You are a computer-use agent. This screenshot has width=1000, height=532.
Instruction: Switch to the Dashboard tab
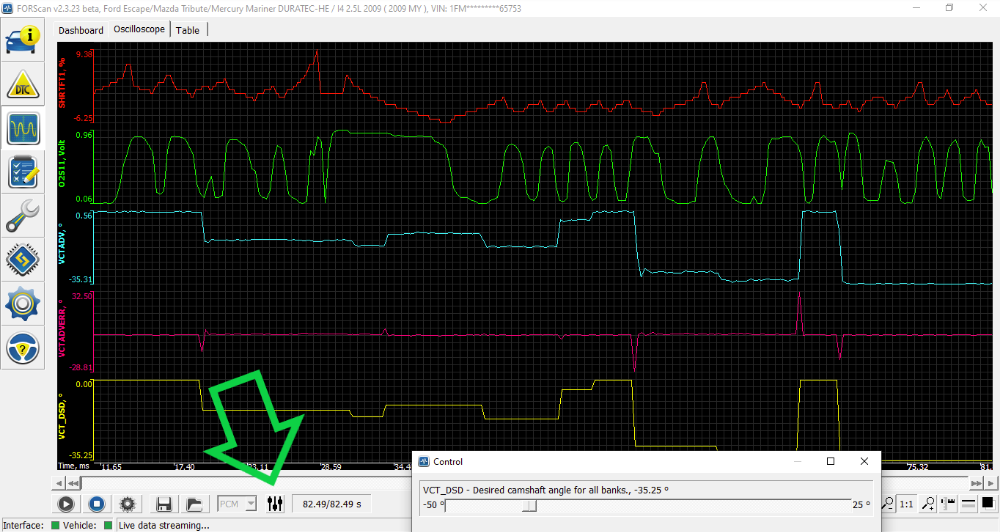[81, 30]
